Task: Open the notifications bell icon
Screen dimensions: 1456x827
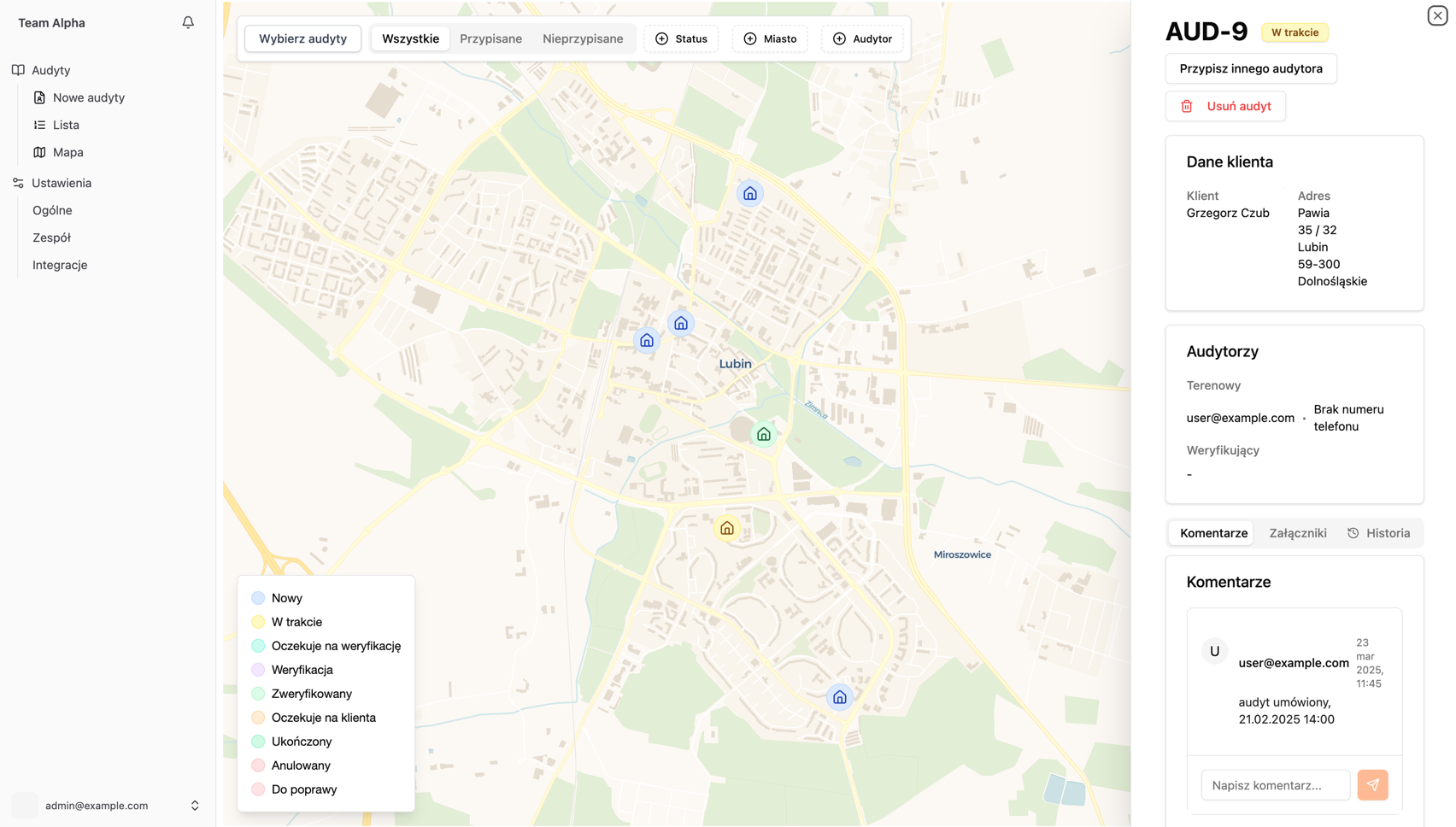Action: 187,22
